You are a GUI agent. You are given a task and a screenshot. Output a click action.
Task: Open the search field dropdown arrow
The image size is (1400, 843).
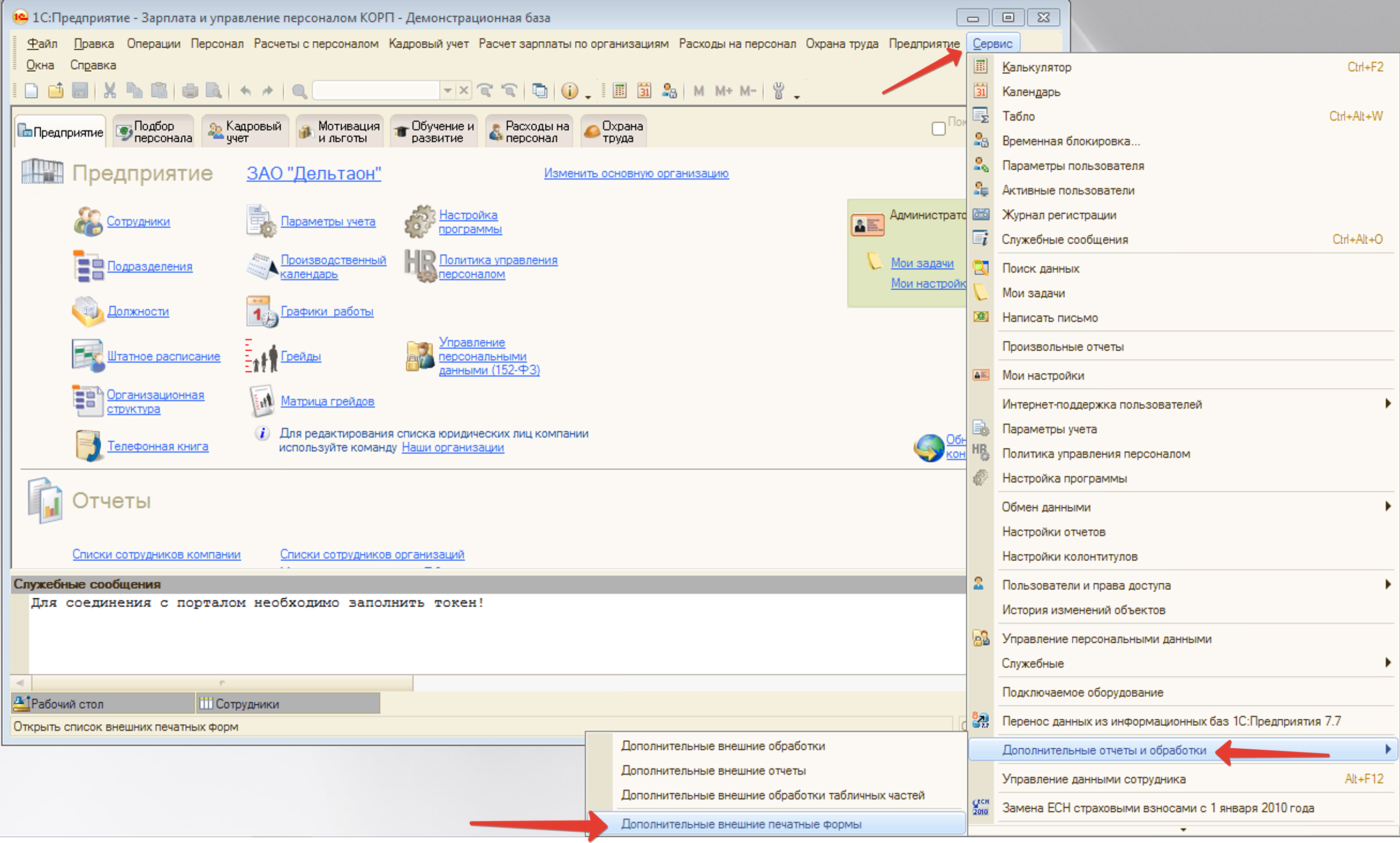[448, 91]
